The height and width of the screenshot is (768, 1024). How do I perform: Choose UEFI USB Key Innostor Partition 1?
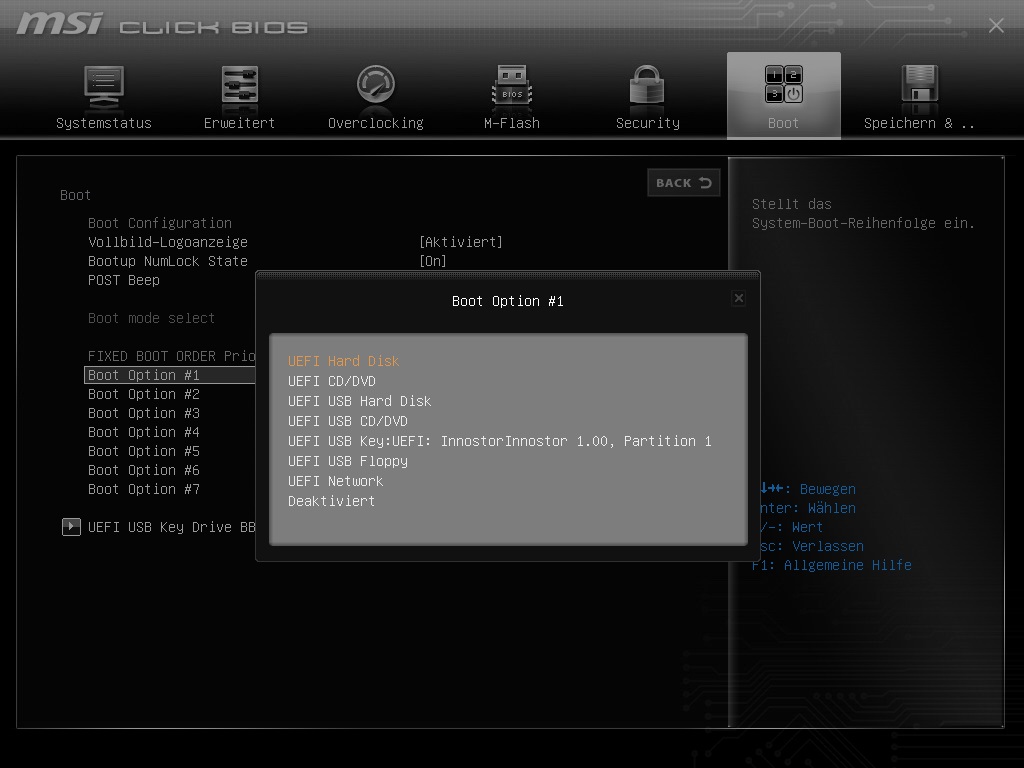click(x=500, y=441)
